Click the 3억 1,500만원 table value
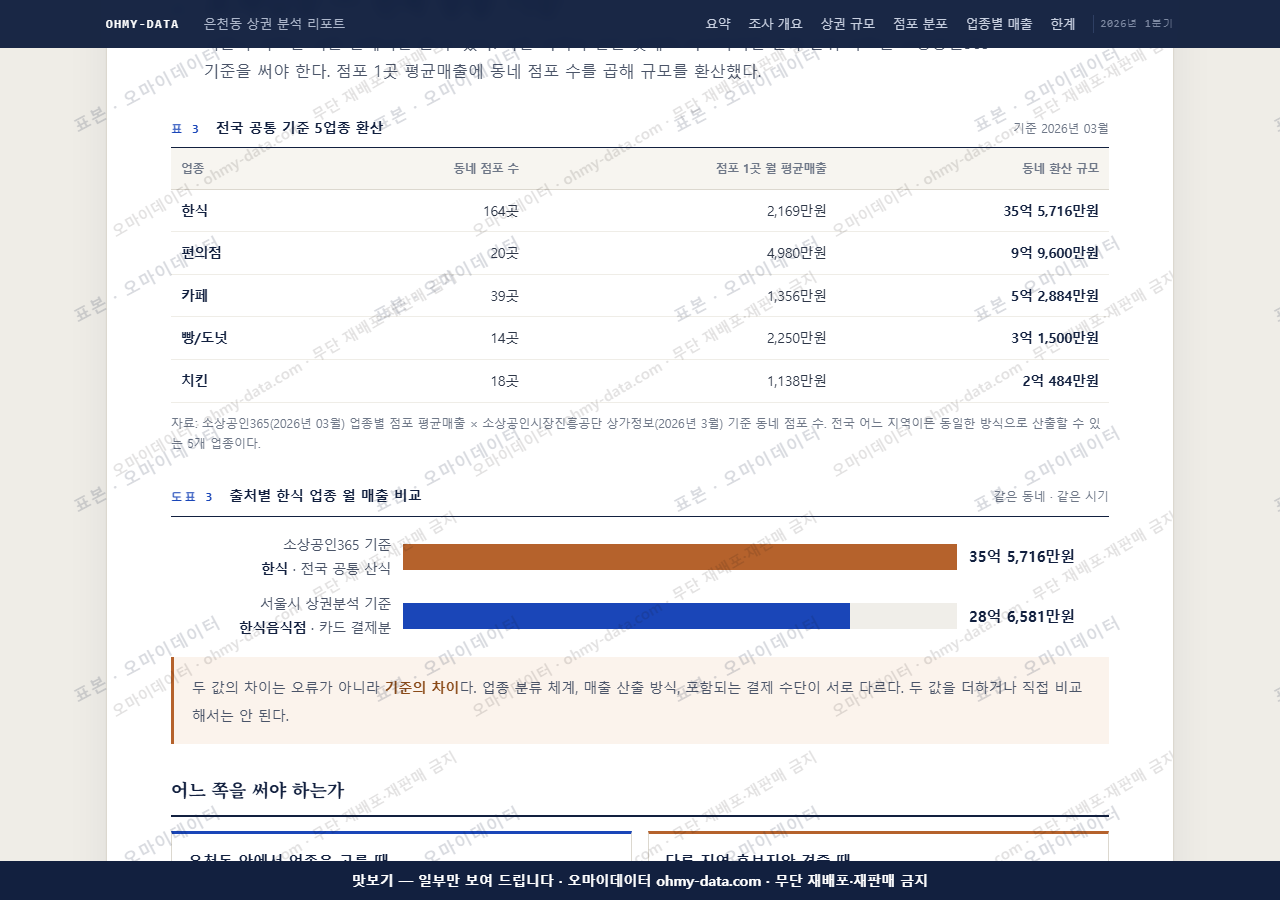The width and height of the screenshot is (1280, 900). click(1055, 338)
